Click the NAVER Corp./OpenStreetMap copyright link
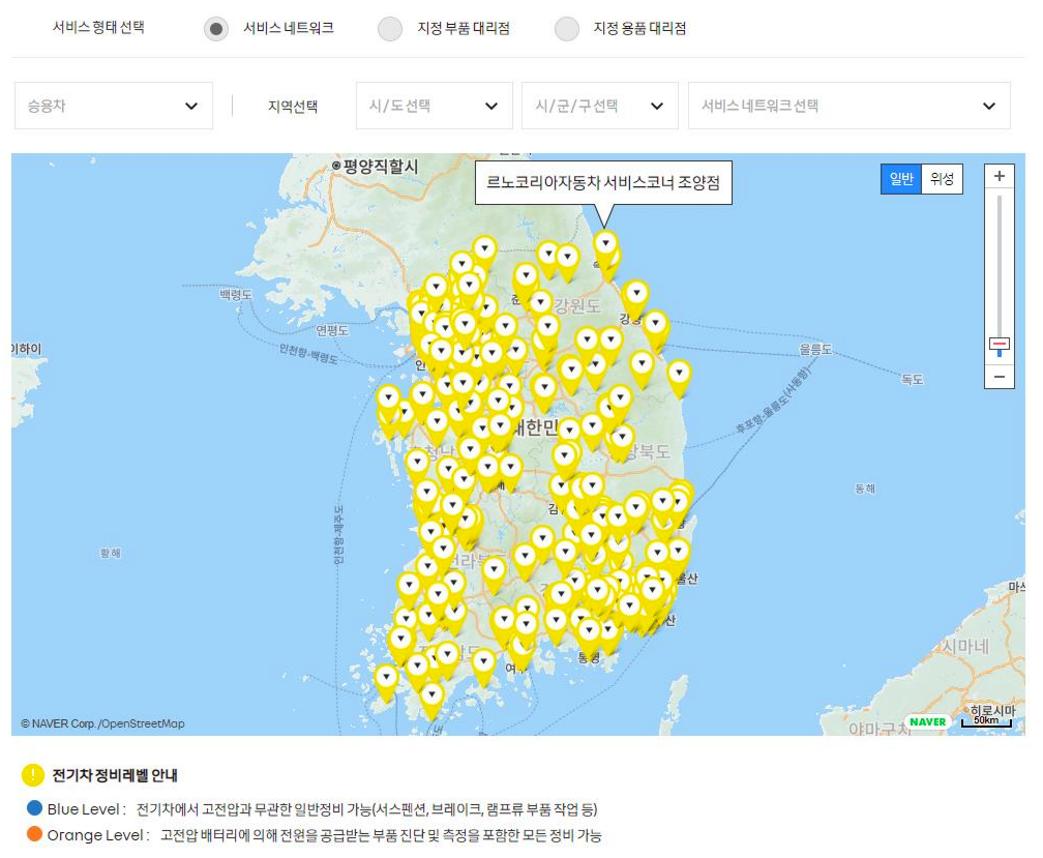This screenshot has width=1043, height=858. point(102,724)
